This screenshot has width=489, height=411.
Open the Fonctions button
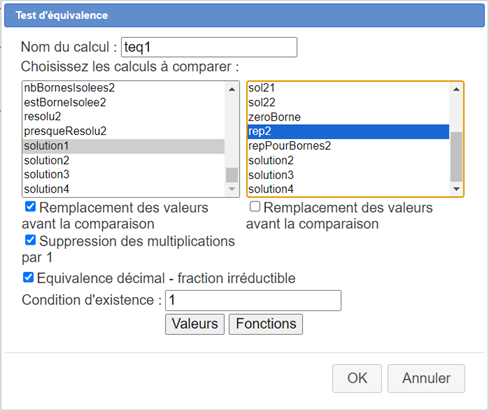click(266, 324)
